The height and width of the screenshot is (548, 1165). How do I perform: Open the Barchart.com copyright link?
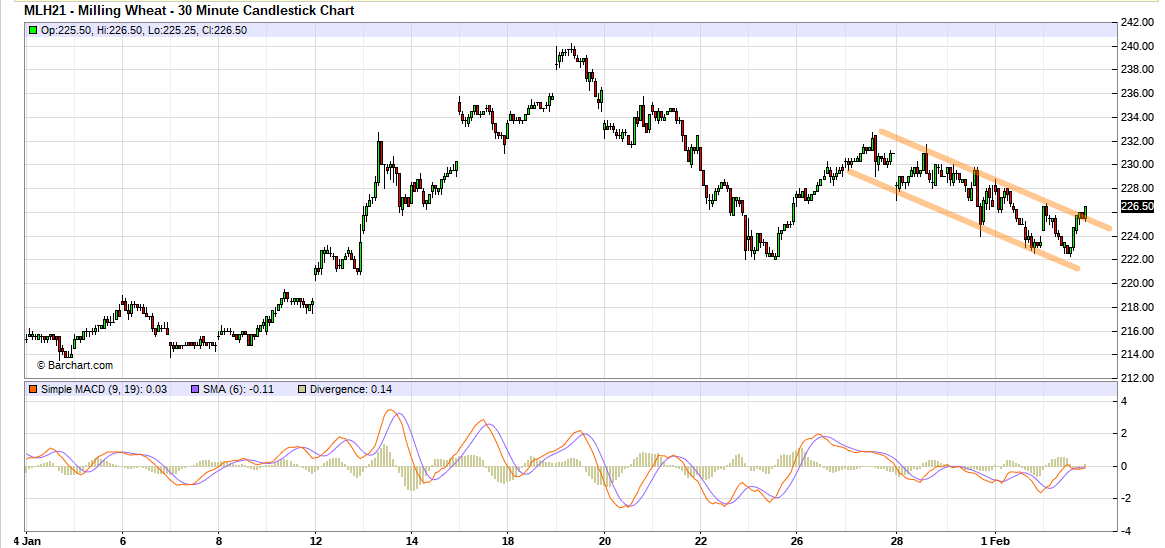[75, 366]
